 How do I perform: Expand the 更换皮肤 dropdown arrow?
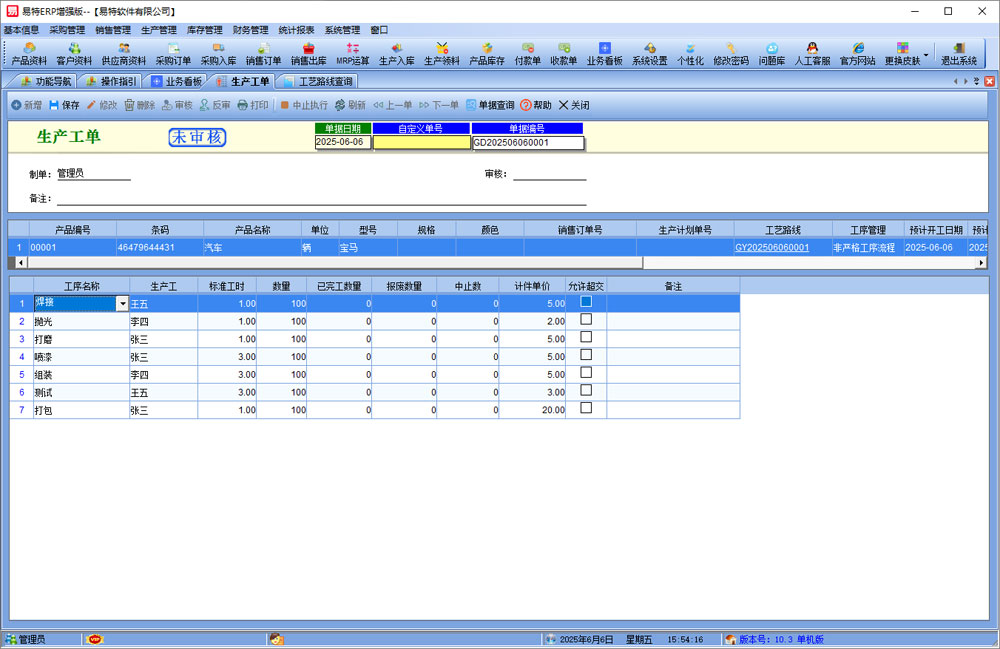point(926,55)
